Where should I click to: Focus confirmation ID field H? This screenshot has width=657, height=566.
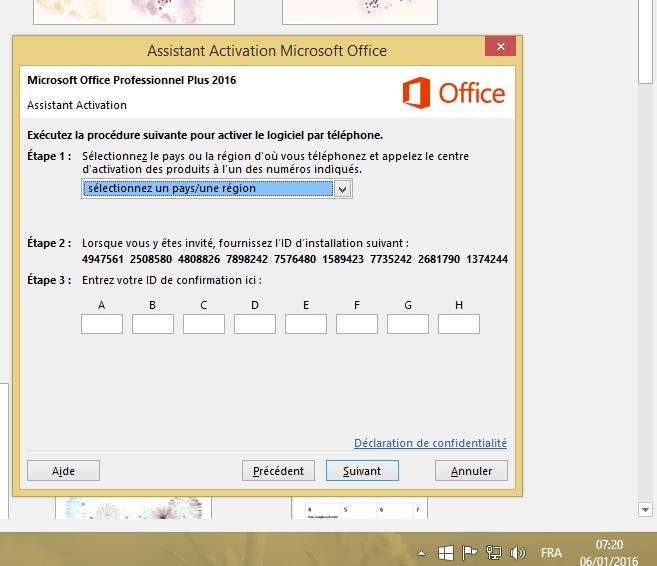[x=459, y=324]
